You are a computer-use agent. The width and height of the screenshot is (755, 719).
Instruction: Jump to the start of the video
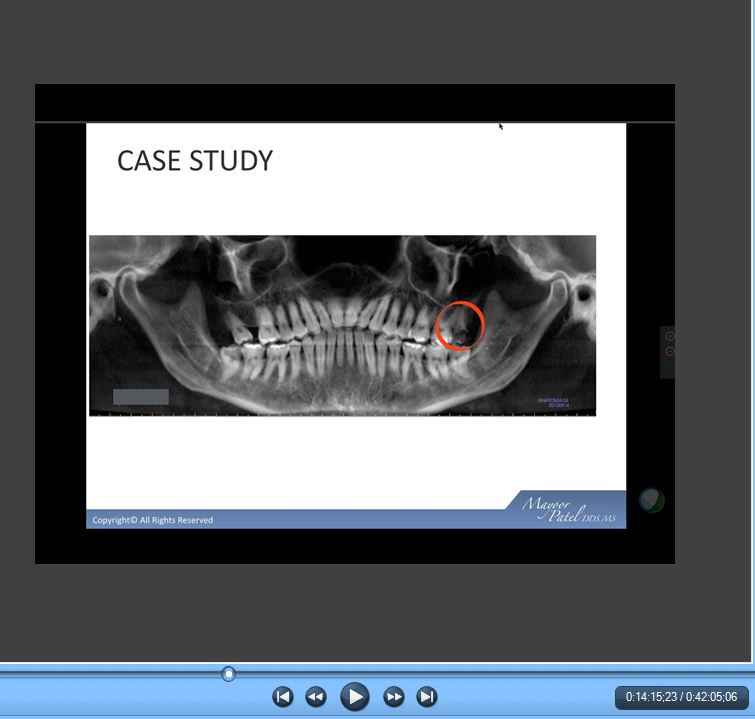(283, 697)
